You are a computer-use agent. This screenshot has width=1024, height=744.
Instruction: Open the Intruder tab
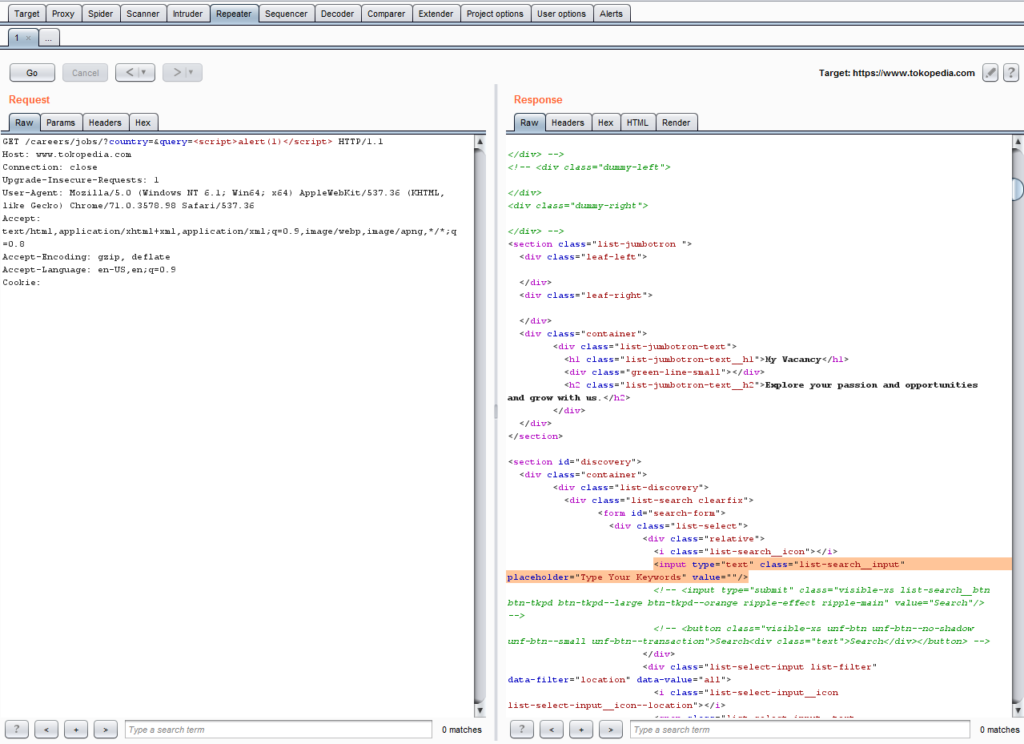click(187, 14)
